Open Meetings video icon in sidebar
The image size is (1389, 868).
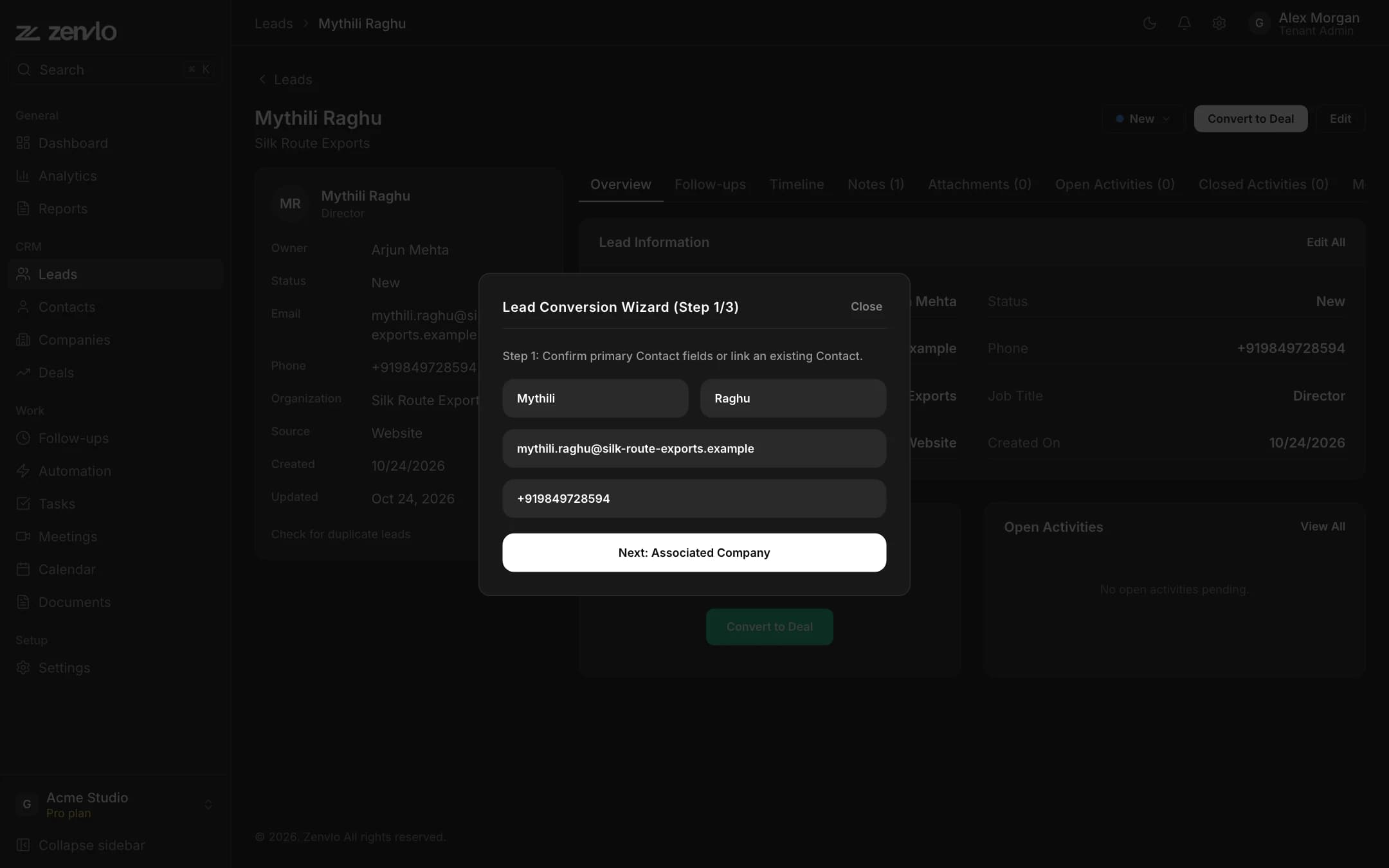(23, 536)
